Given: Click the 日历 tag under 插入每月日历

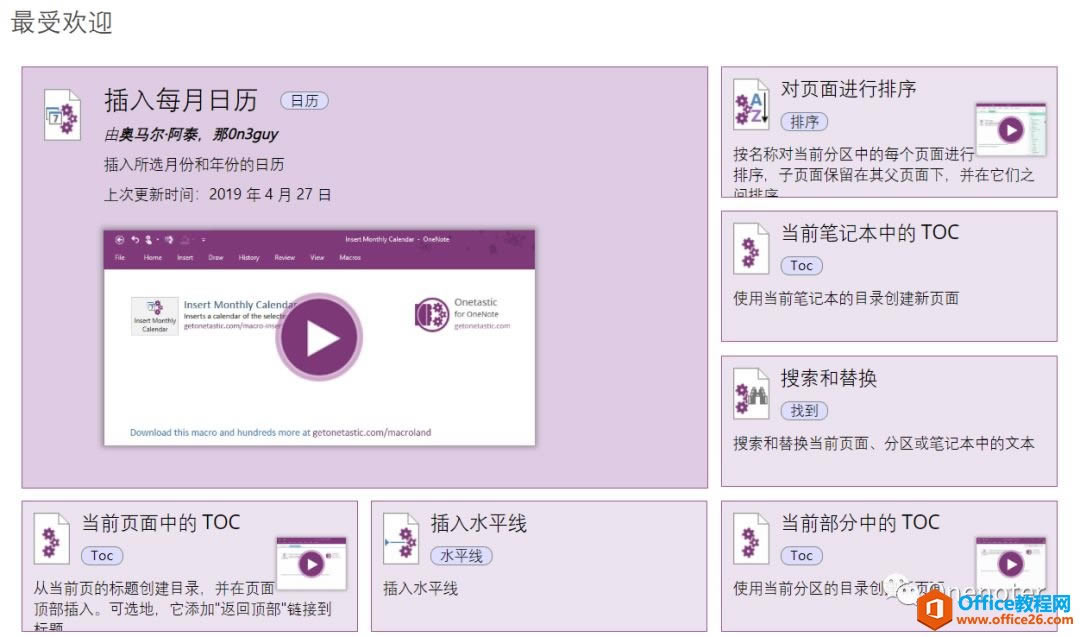Looking at the screenshot, I should (303, 100).
